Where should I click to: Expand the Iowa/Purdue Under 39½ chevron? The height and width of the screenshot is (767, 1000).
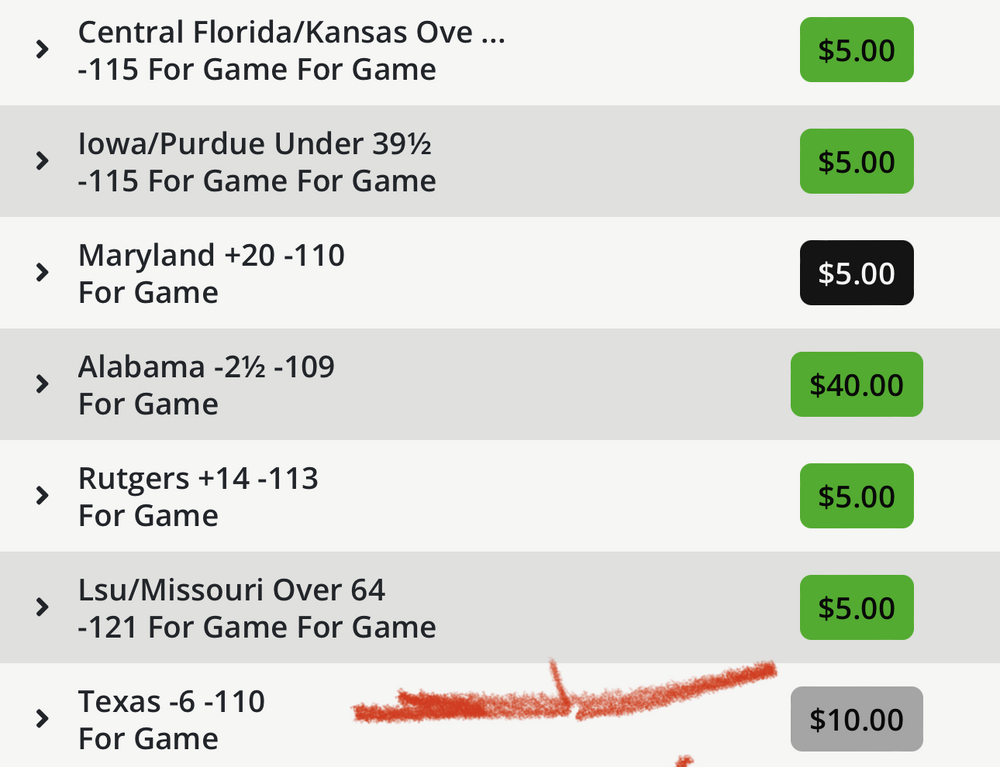click(x=42, y=160)
